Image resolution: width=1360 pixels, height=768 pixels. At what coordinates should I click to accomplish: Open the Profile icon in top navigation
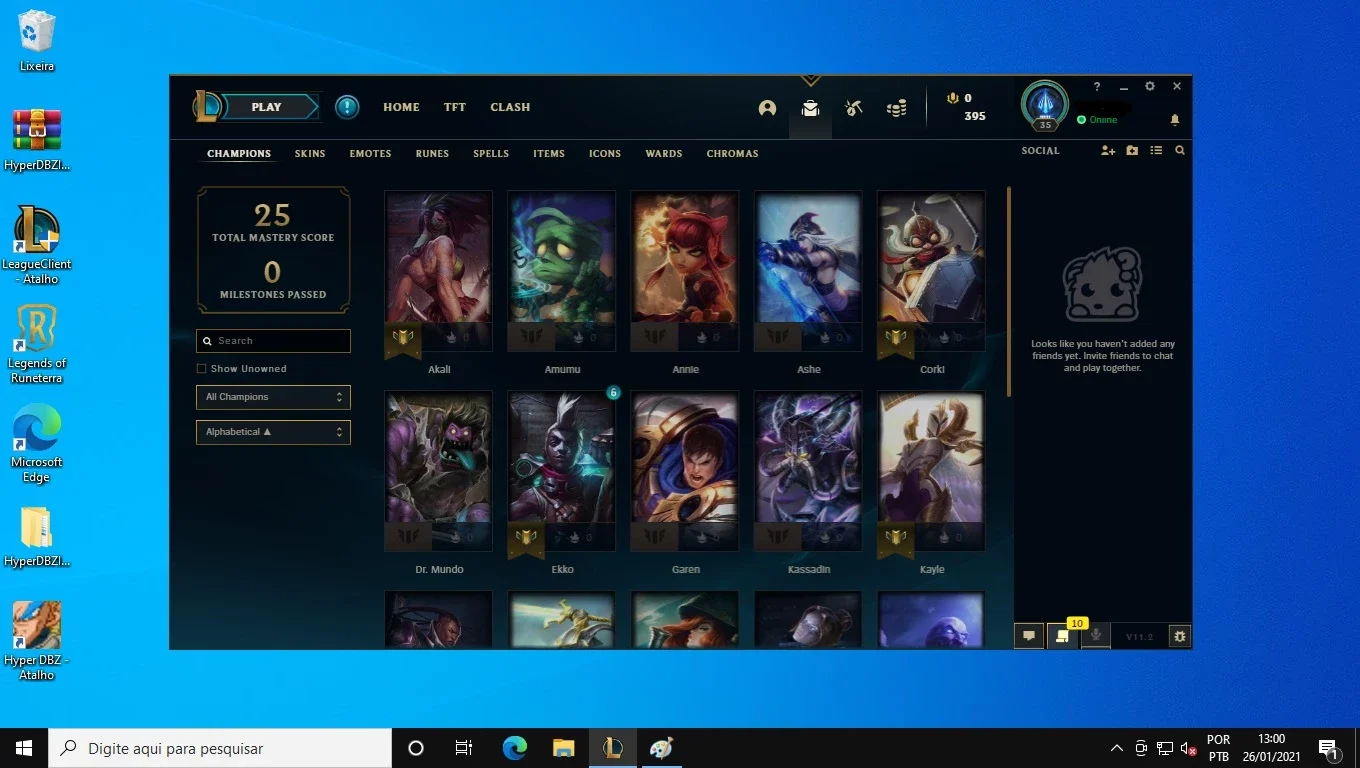[x=767, y=108]
